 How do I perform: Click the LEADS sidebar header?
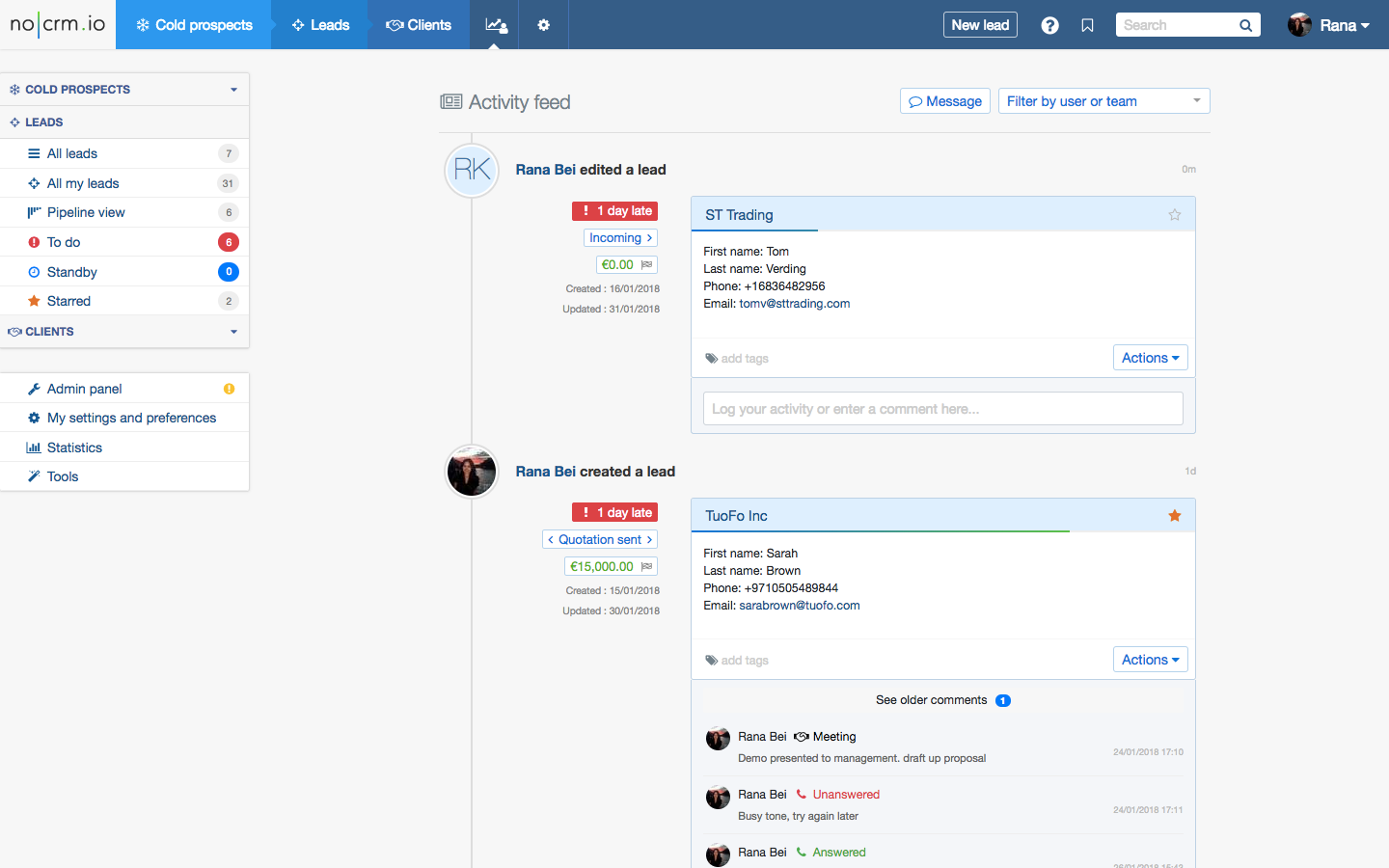click(124, 122)
